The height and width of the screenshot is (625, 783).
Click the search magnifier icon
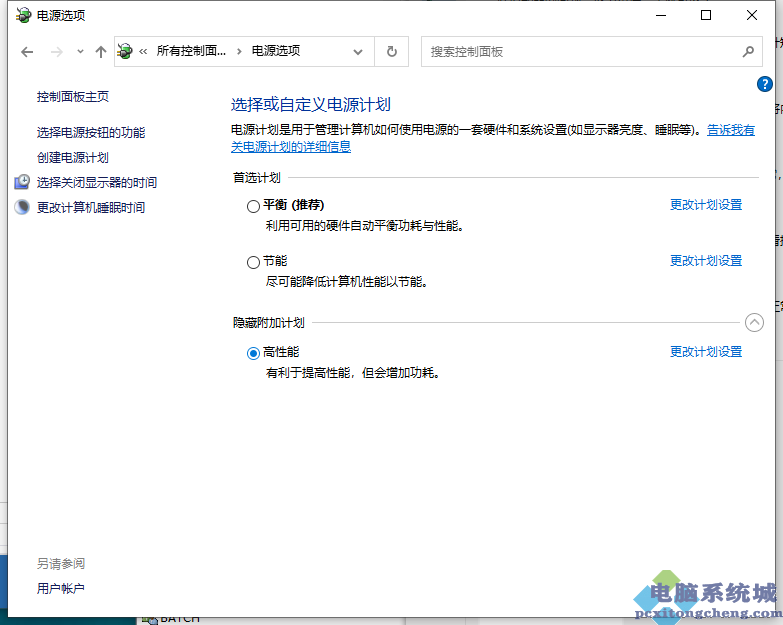pyautogui.click(x=748, y=51)
